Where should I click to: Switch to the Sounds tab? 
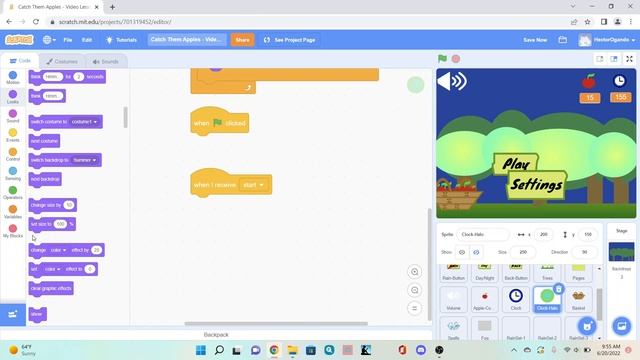[x=106, y=61]
